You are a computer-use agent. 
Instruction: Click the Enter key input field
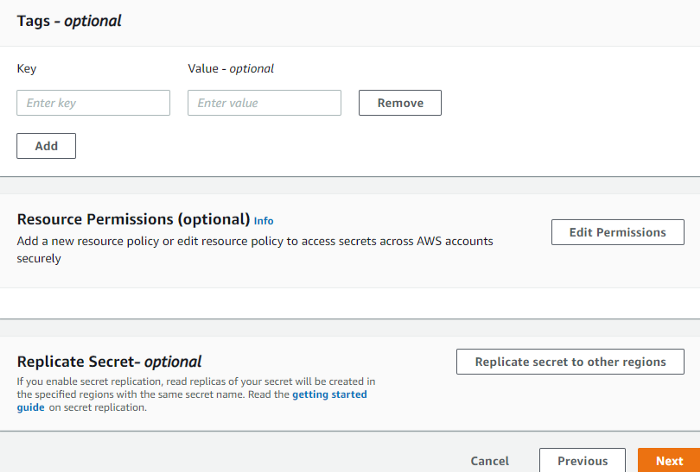click(93, 103)
